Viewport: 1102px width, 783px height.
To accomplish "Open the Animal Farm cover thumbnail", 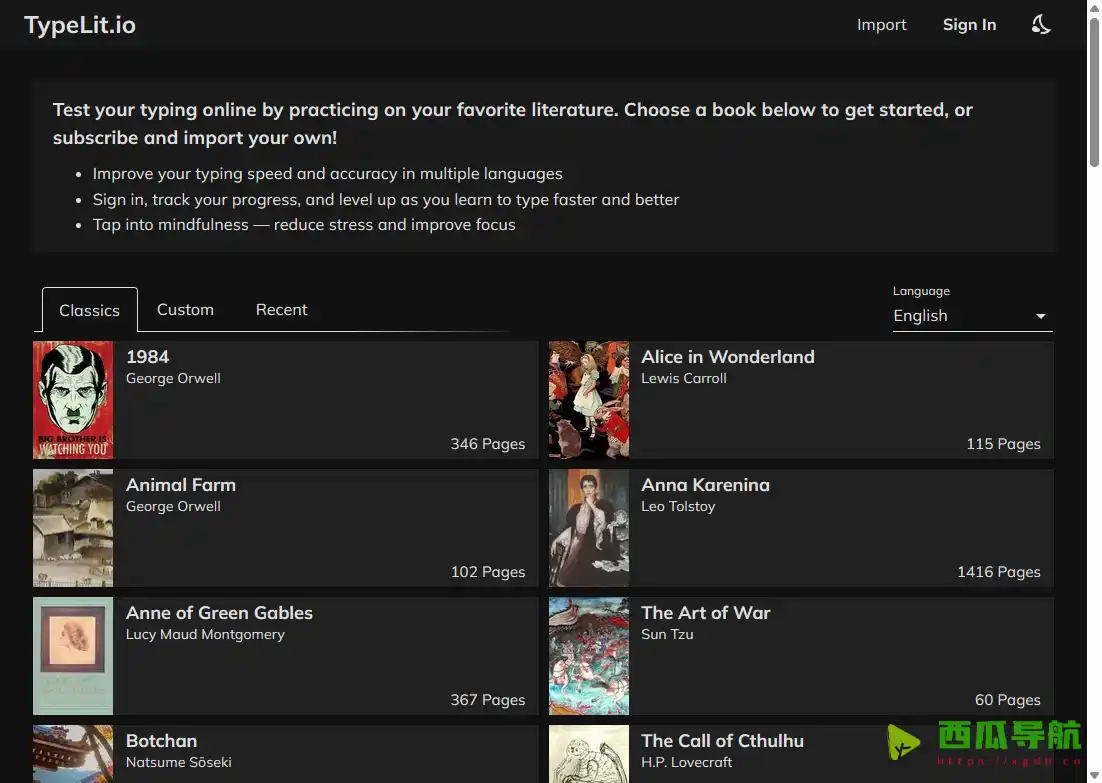I will [73, 528].
